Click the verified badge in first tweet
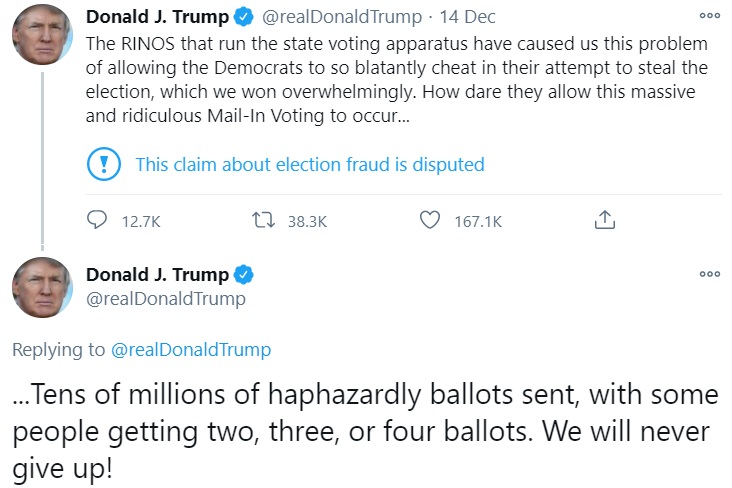This screenshot has height=488, width=732. click(242, 18)
